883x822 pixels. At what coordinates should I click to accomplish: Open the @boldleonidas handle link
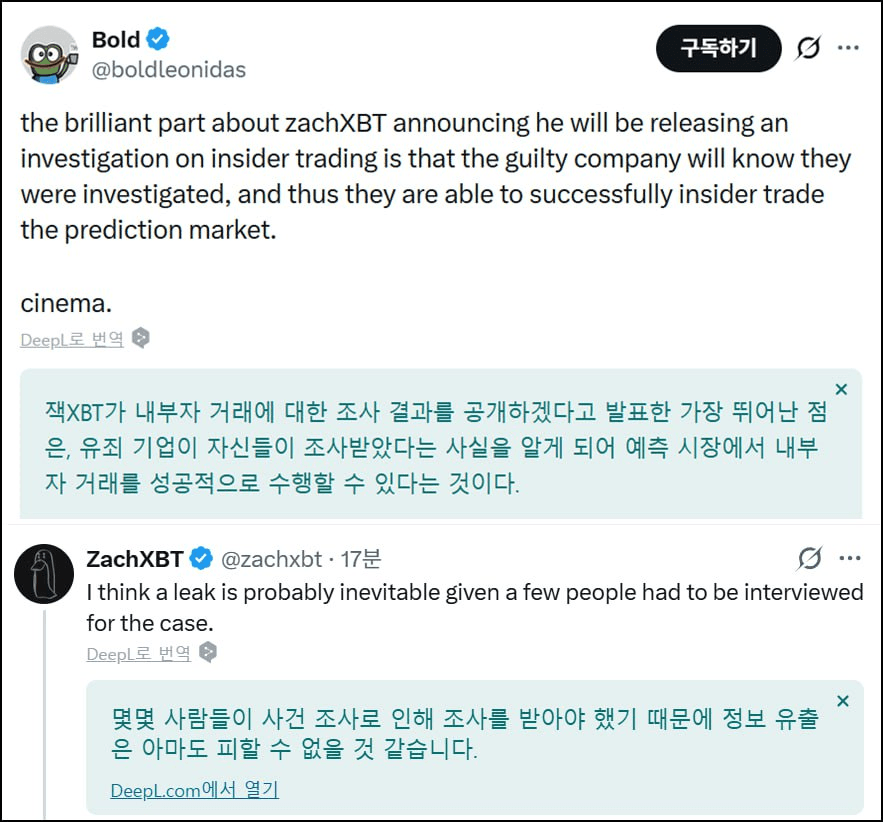(x=169, y=70)
